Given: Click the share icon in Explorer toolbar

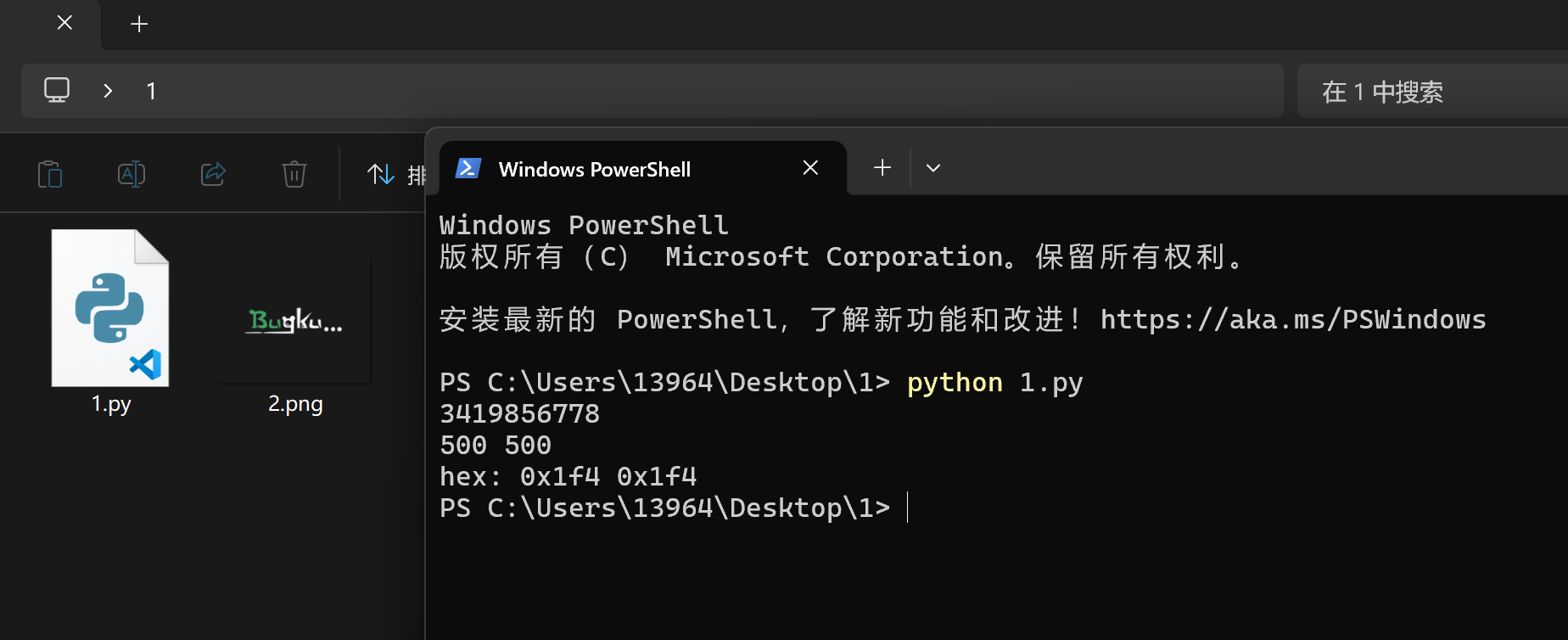Looking at the screenshot, I should [x=213, y=174].
